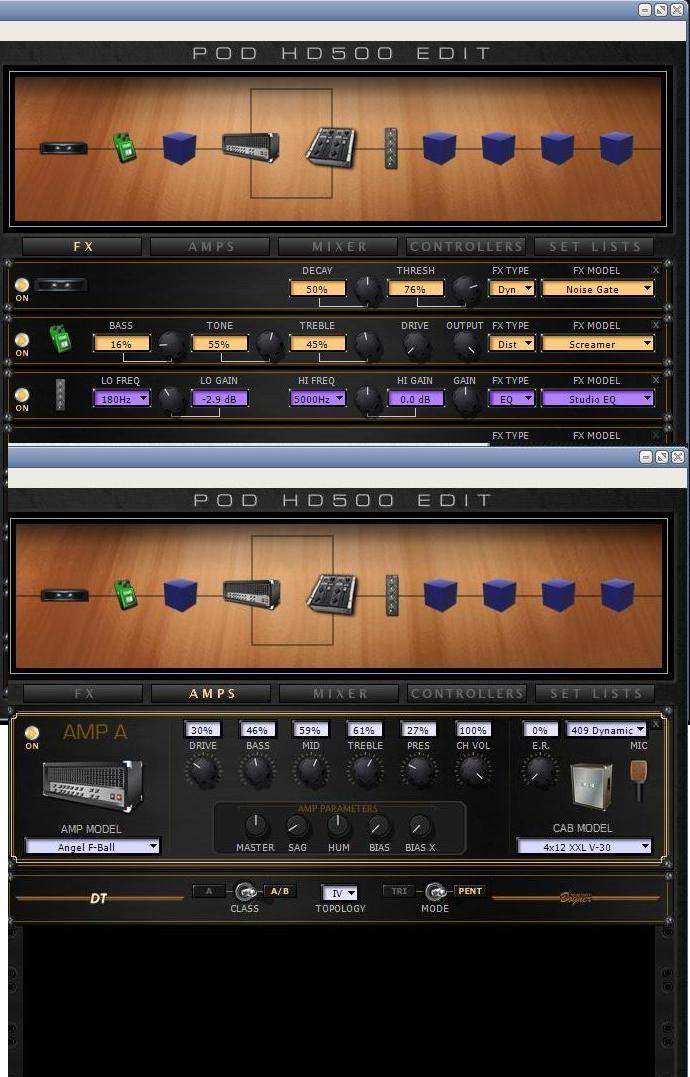Viewport: 690px width, 1077px height.
Task: Open Screamer FX MODEL dropdown
Action: pos(597,344)
